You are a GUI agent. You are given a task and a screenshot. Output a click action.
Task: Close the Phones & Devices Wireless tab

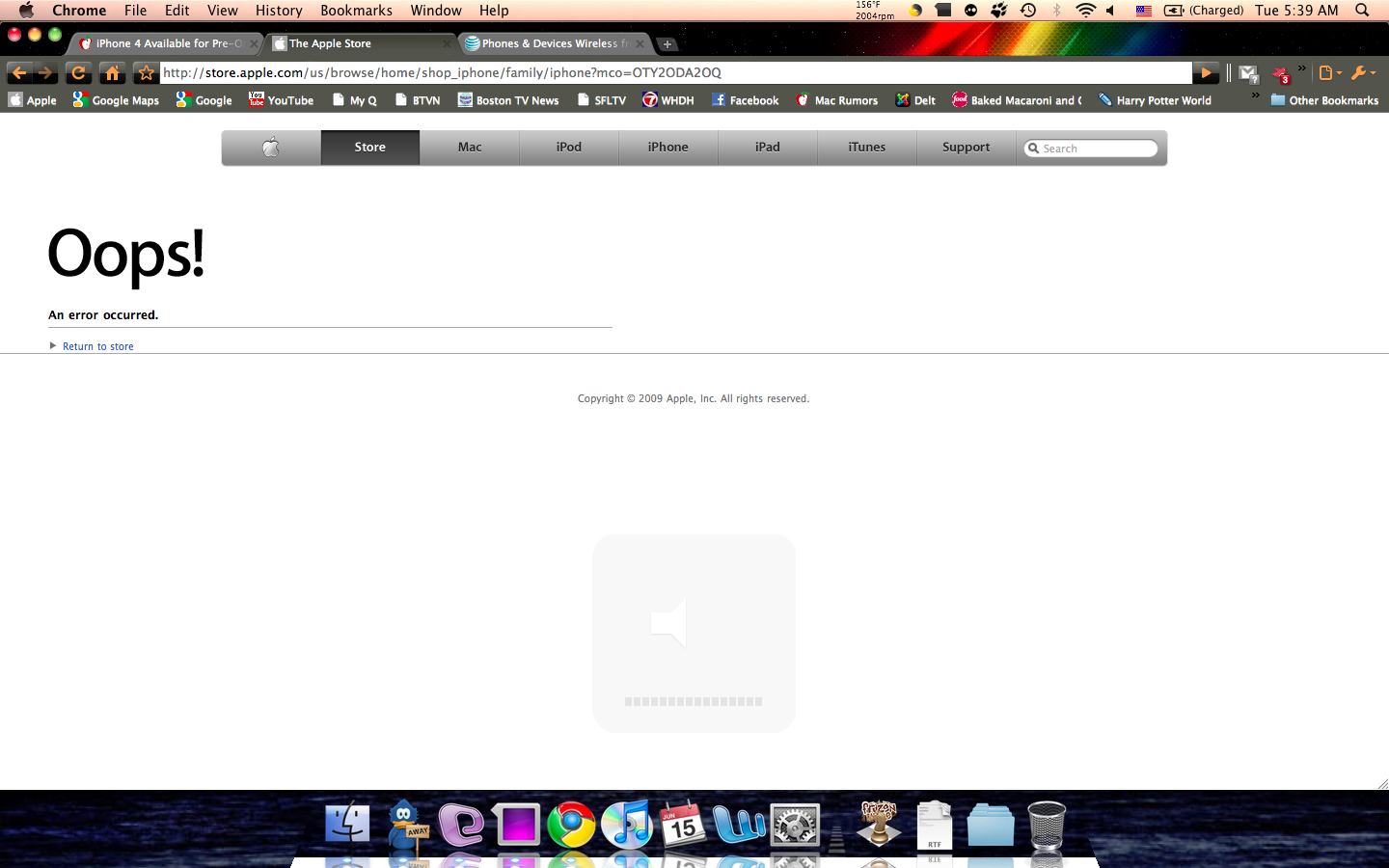pyautogui.click(x=639, y=43)
